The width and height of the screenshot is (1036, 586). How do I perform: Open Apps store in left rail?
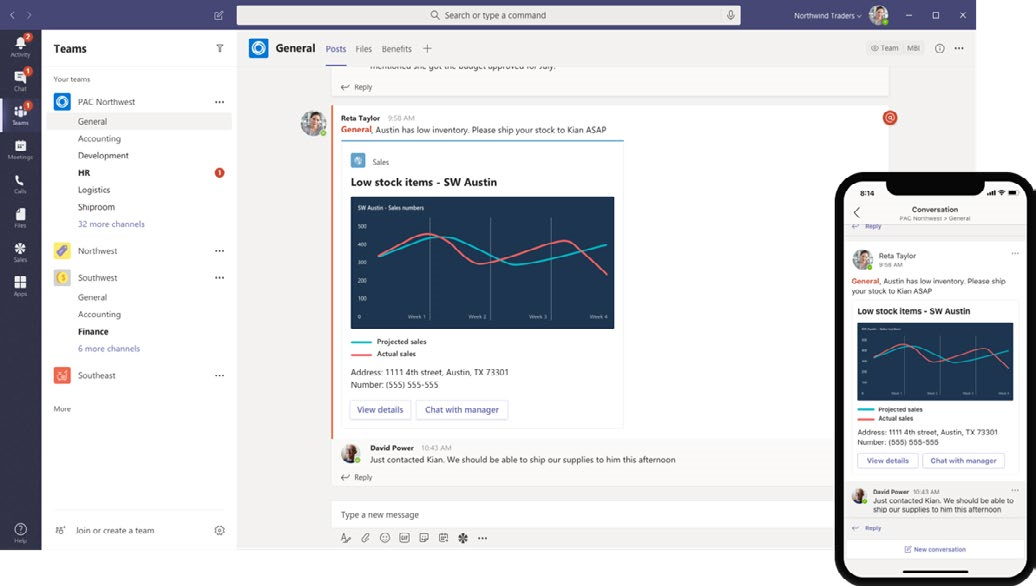(x=20, y=285)
